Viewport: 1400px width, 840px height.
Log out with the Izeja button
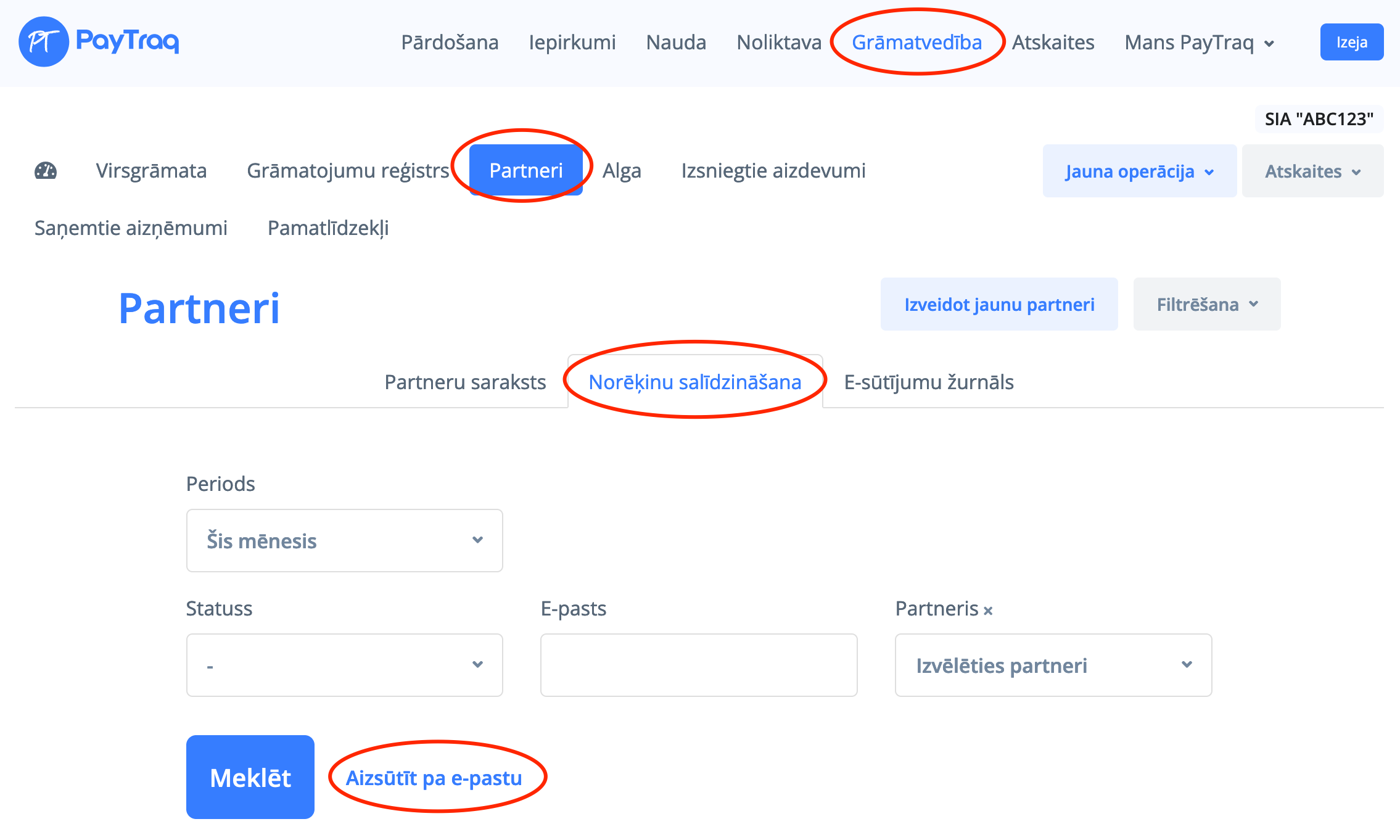(x=1351, y=43)
